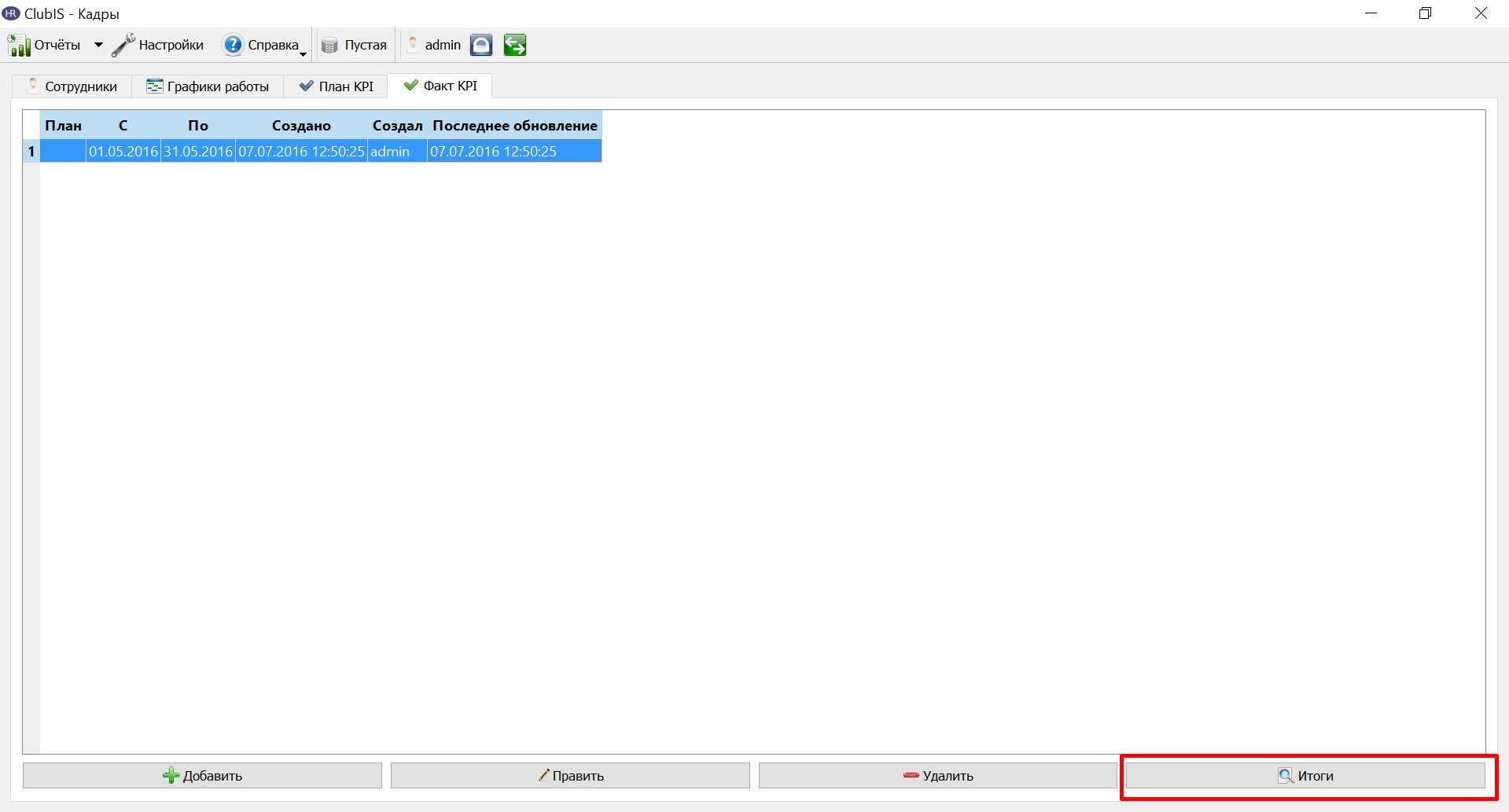Open Справка help question icon
This screenshot has width=1509, height=812.
(x=233, y=46)
